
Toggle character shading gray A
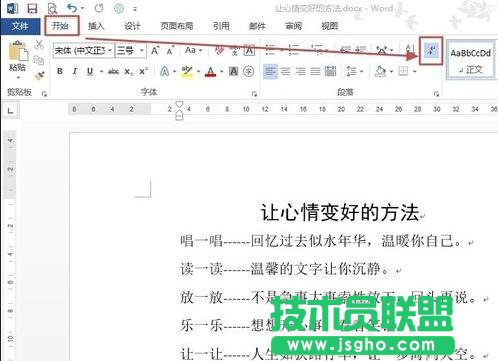tap(233, 71)
